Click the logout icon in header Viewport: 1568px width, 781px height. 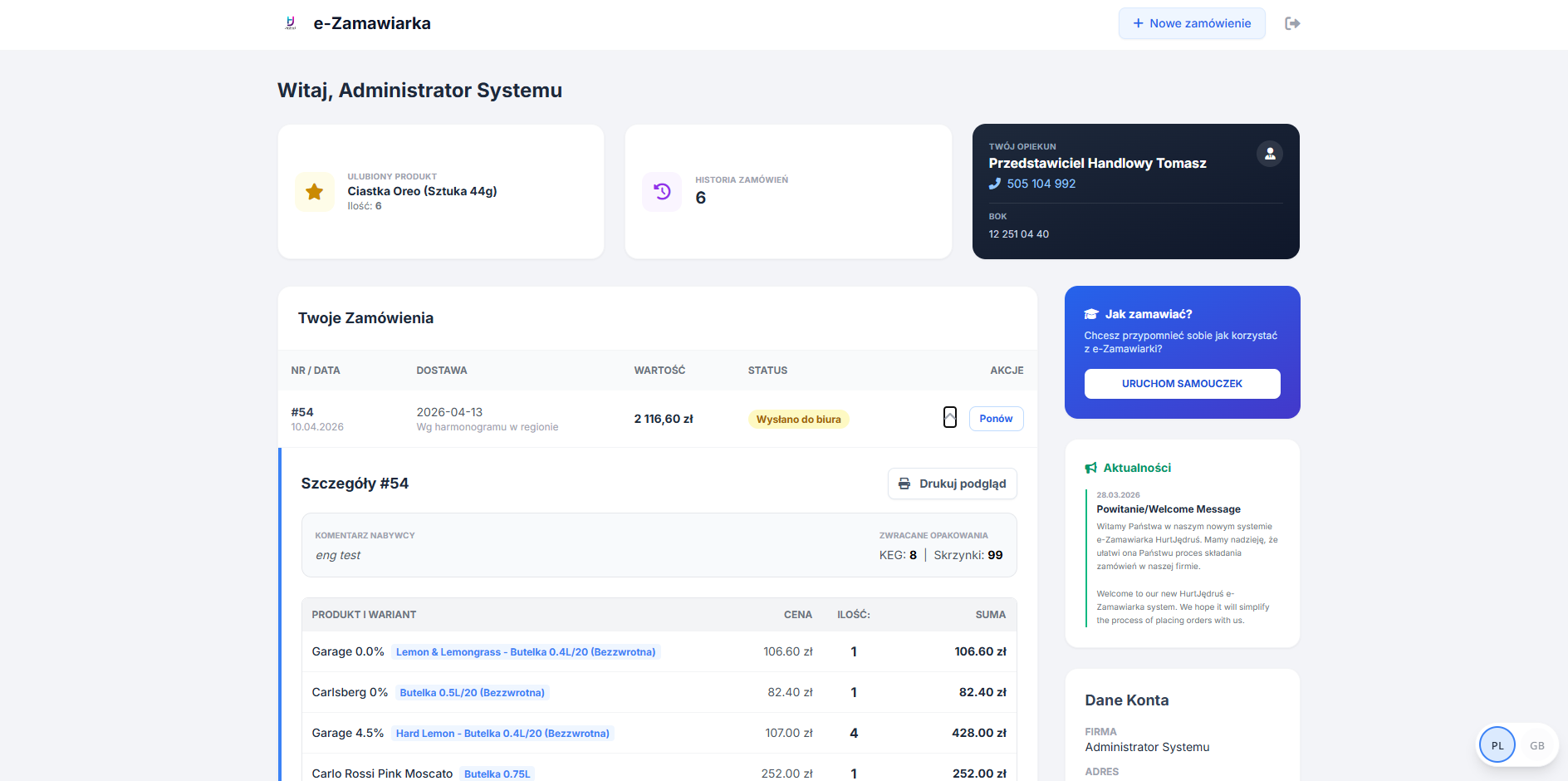point(1292,23)
